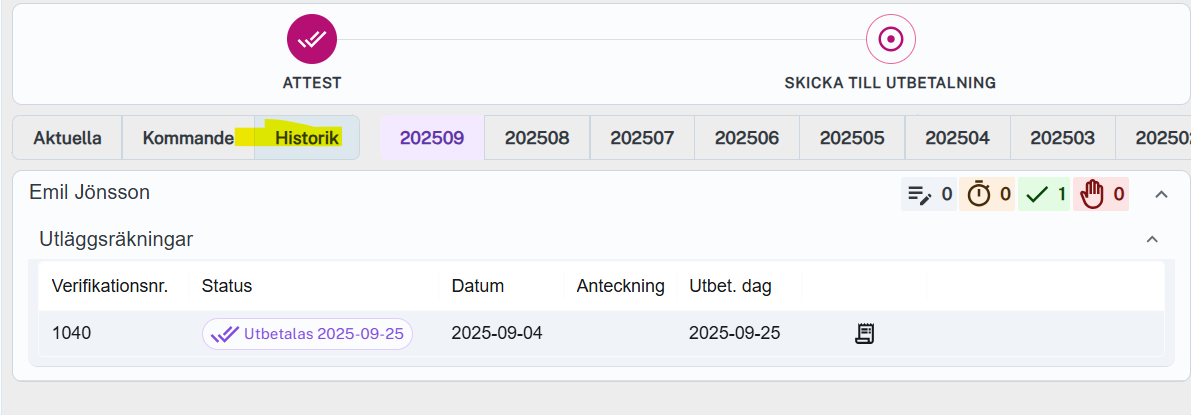This screenshot has height=415, width=1191.
Task: Click the pending stopwatch status counter
Action: coord(988,194)
